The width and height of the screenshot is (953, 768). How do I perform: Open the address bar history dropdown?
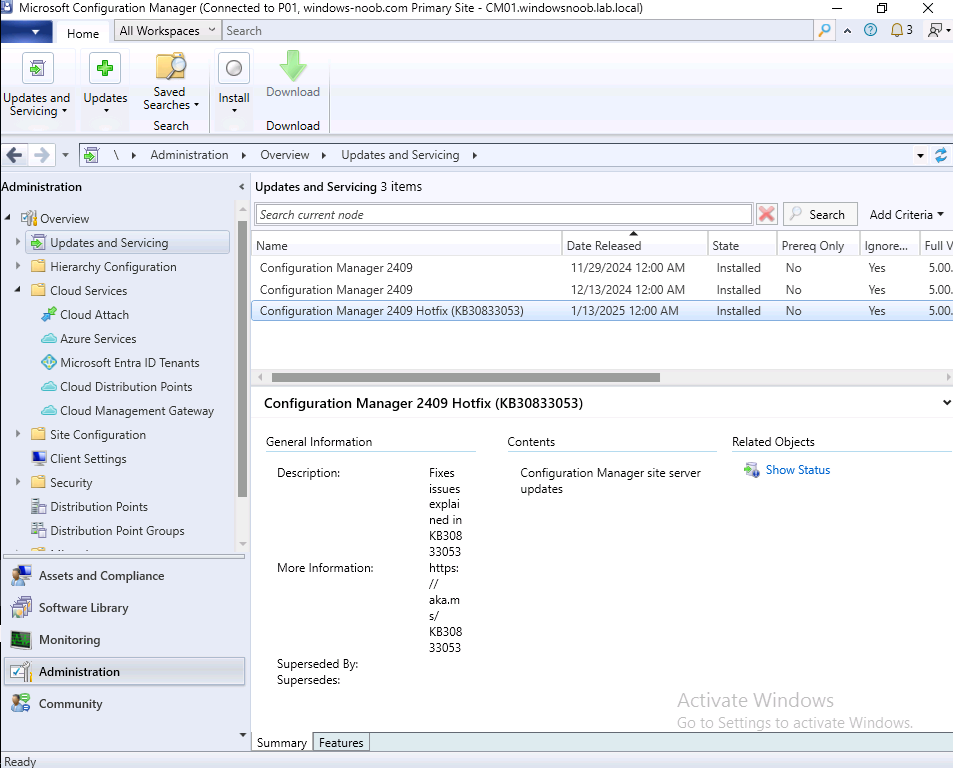(920, 156)
